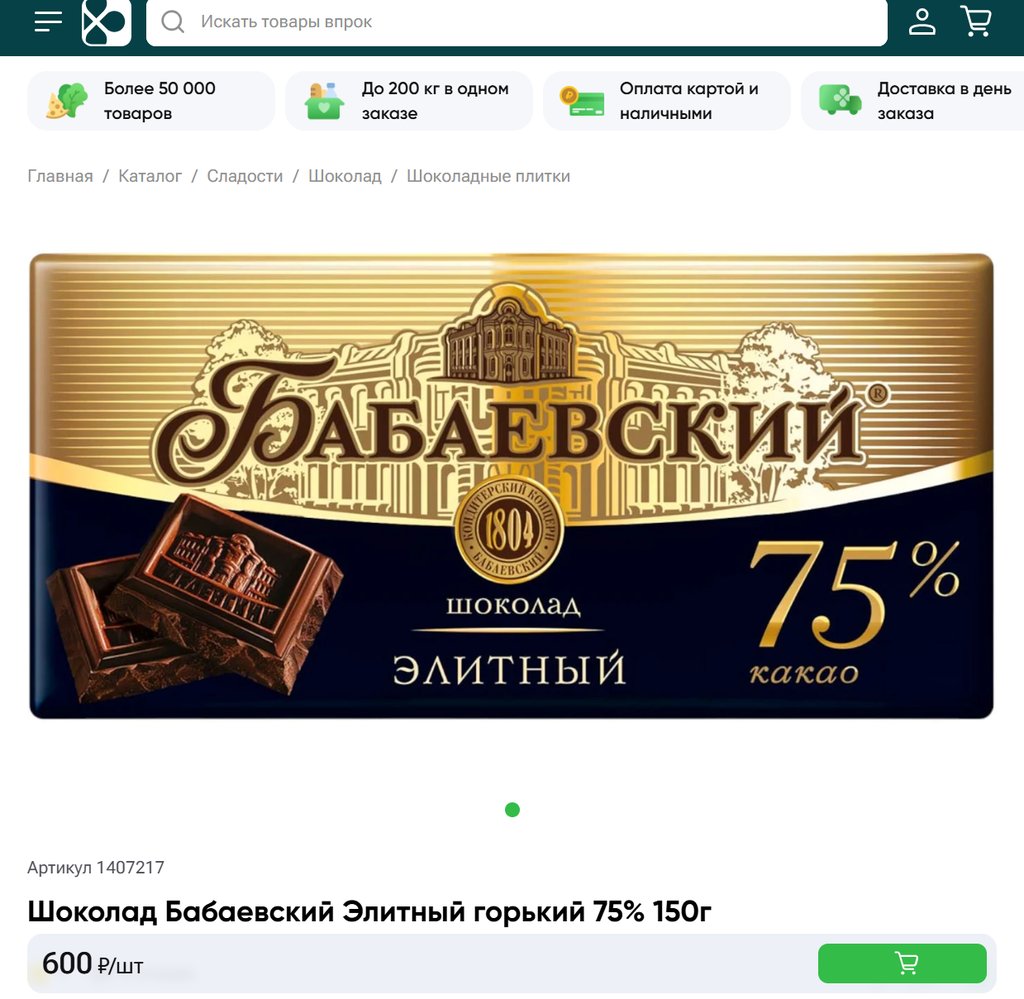This screenshot has height=999, width=1024.
Task: Click the 'Более 50 000 товаров' banner
Action: [x=151, y=101]
